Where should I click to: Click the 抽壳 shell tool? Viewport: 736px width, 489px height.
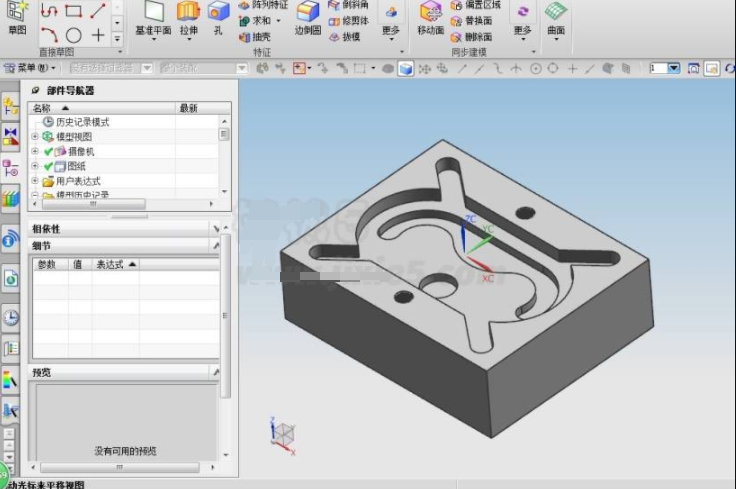[255, 37]
